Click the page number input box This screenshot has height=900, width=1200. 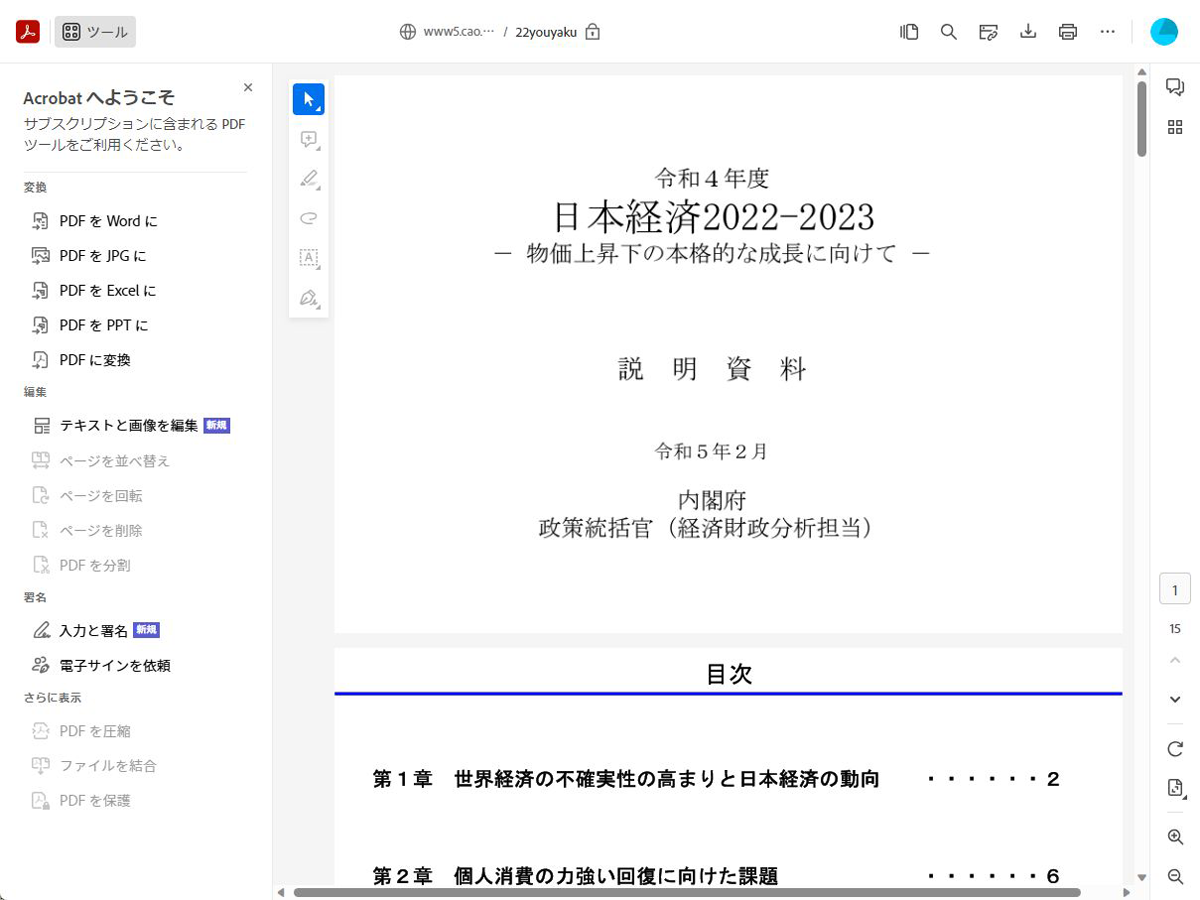click(1175, 590)
